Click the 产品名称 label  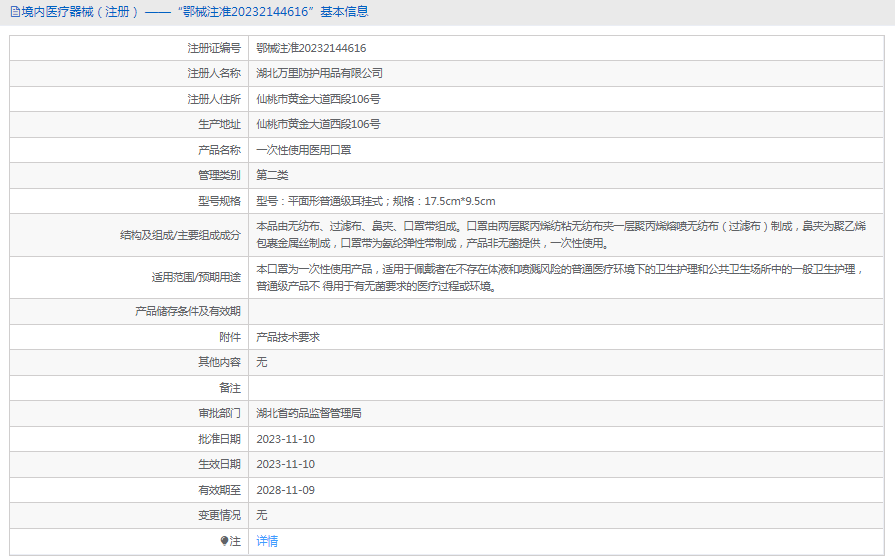pyautogui.click(x=219, y=150)
